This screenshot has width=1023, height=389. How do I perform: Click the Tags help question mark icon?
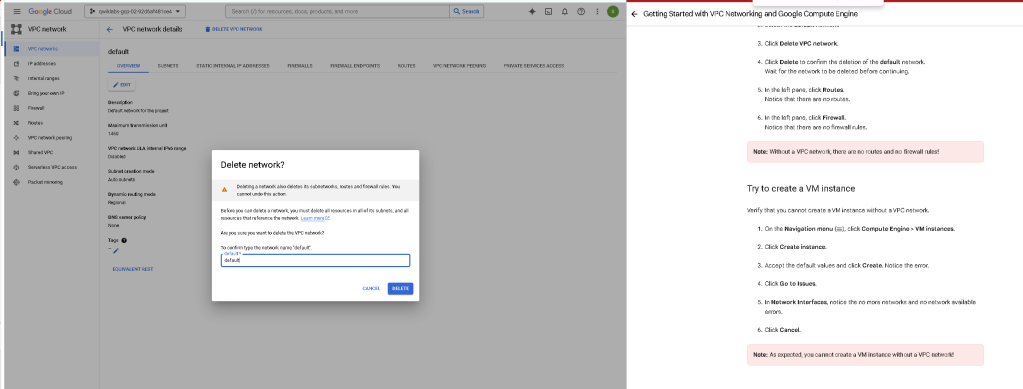pos(124,240)
